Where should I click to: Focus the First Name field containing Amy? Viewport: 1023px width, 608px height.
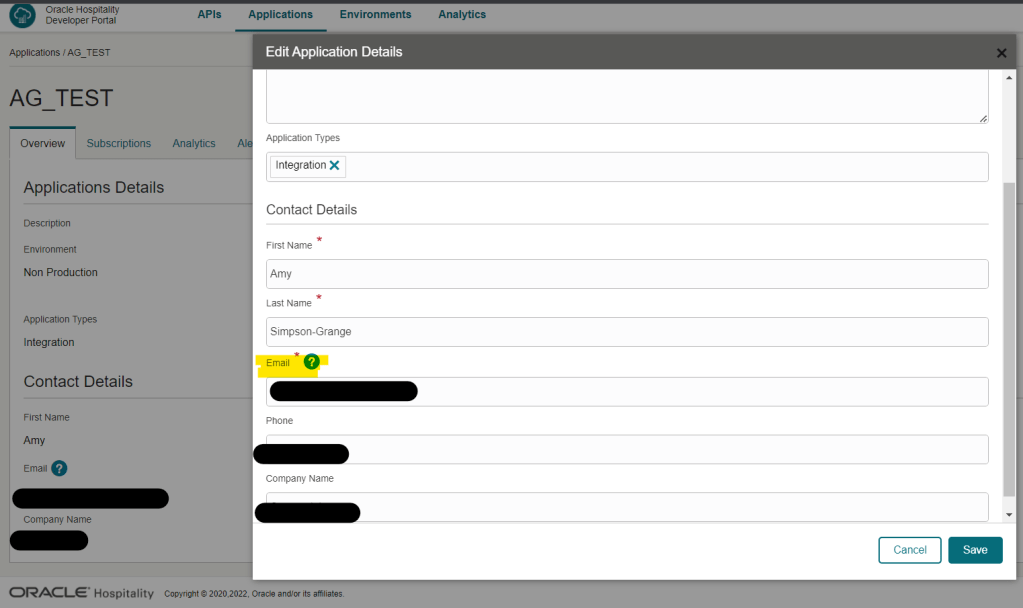pyautogui.click(x=626, y=274)
